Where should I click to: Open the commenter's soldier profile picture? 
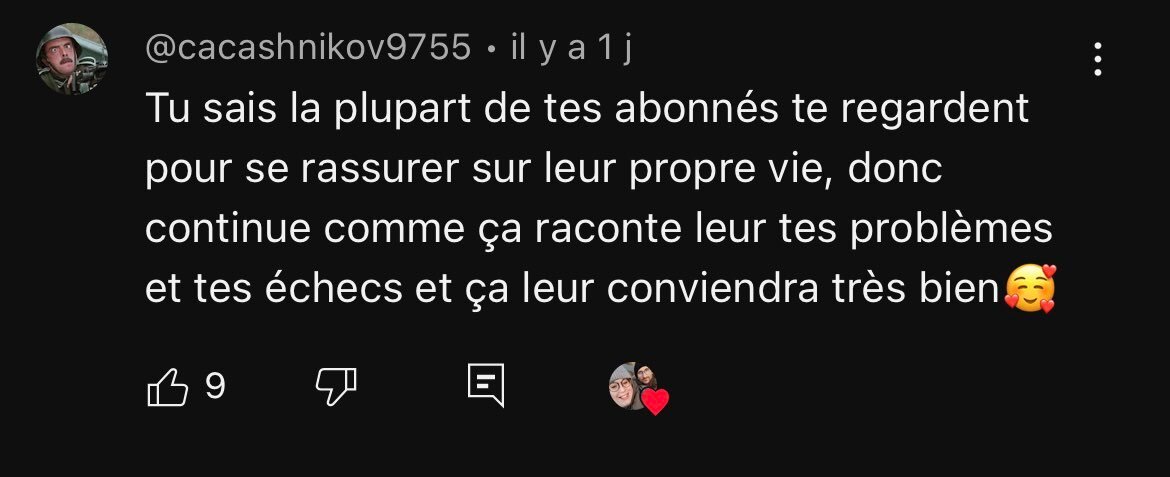[72, 58]
